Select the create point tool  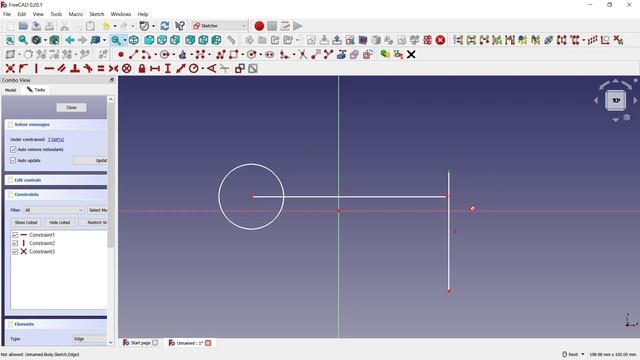(x=121, y=54)
